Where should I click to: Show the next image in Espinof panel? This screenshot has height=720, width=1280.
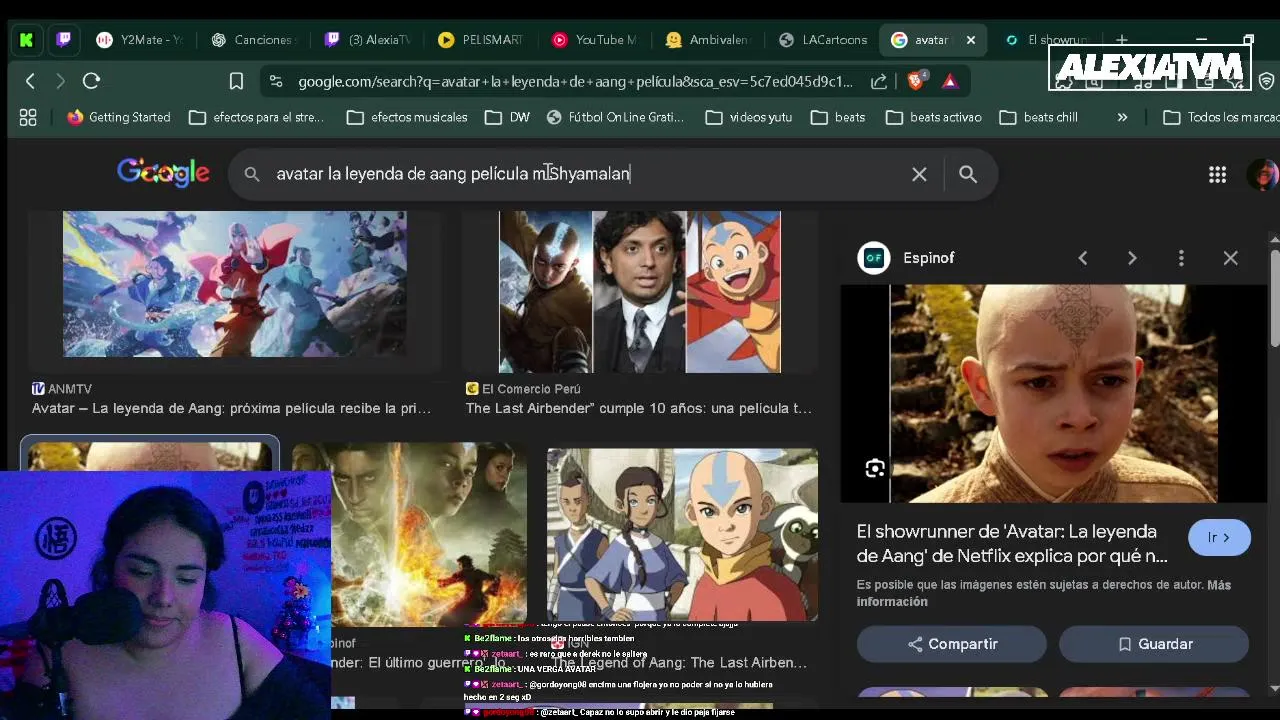pyautogui.click(x=1132, y=258)
